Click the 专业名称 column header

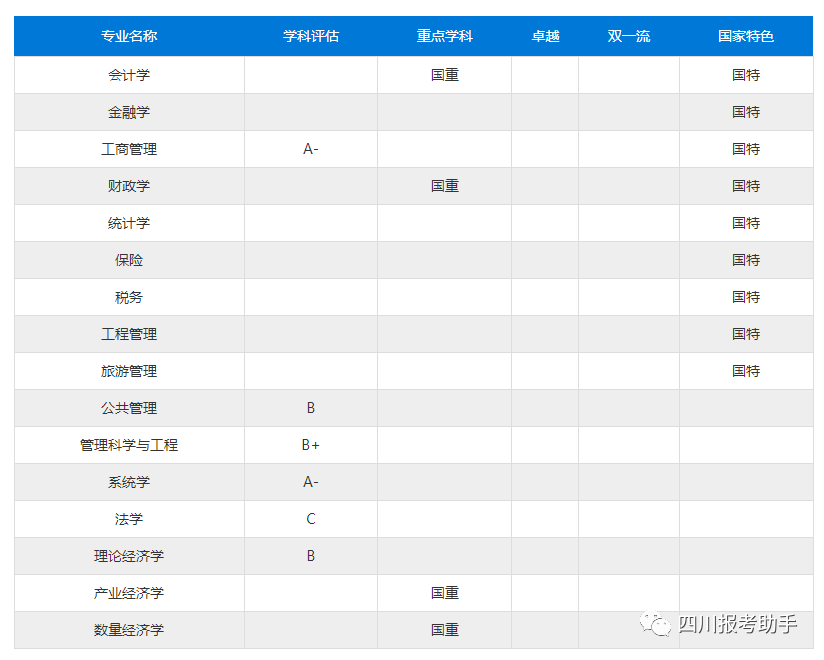click(129, 36)
